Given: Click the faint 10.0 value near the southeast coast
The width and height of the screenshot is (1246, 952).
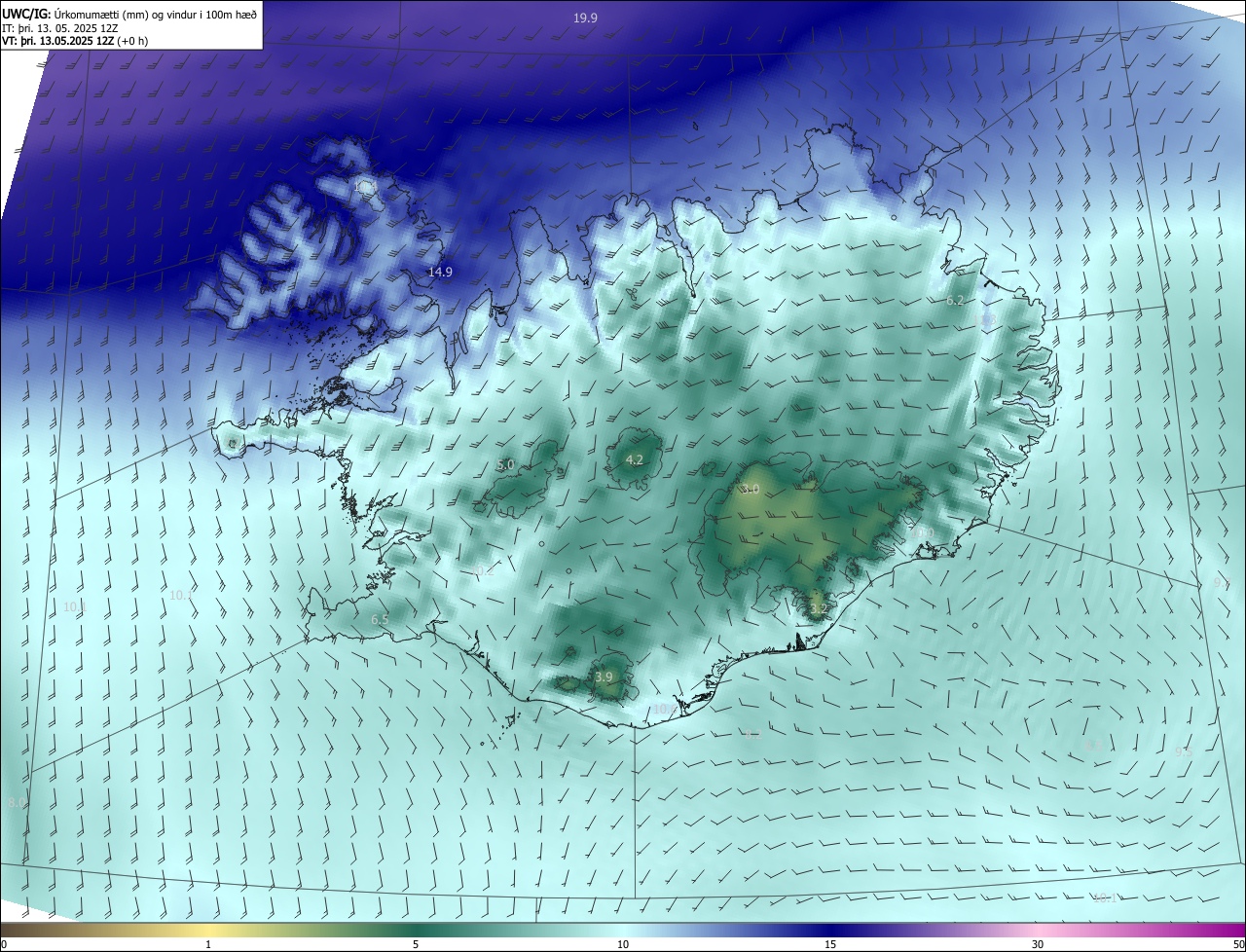Looking at the screenshot, I should pyautogui.click(x=924, y=533).
